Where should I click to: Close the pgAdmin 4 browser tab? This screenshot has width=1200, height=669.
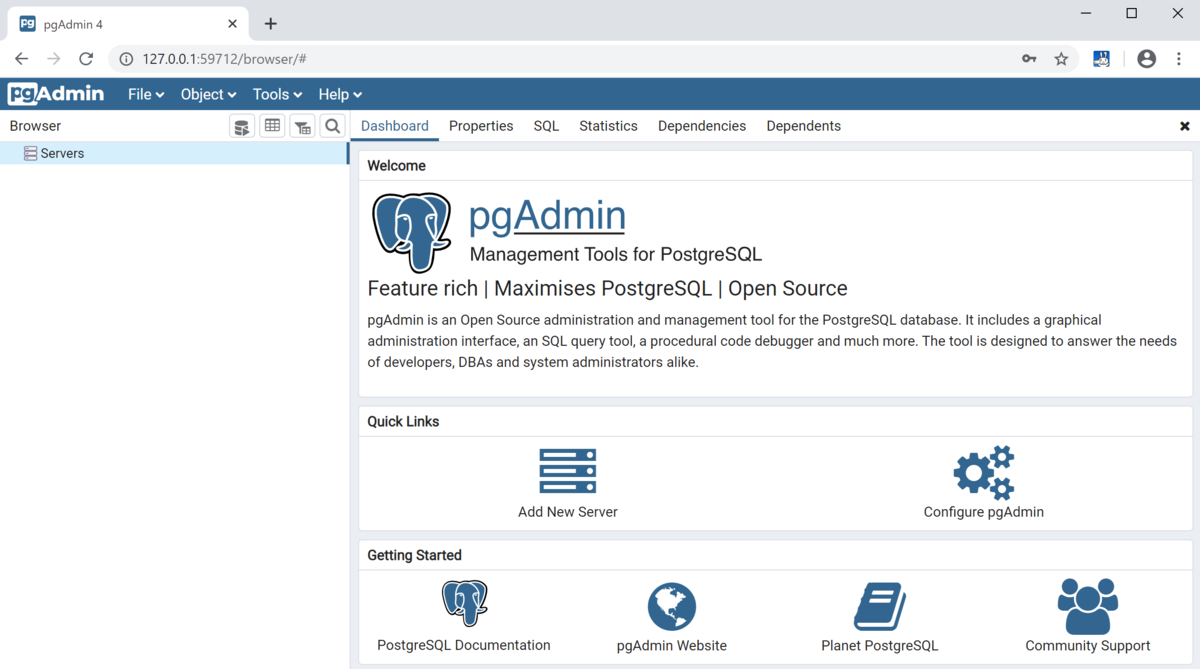pos(233,23)
